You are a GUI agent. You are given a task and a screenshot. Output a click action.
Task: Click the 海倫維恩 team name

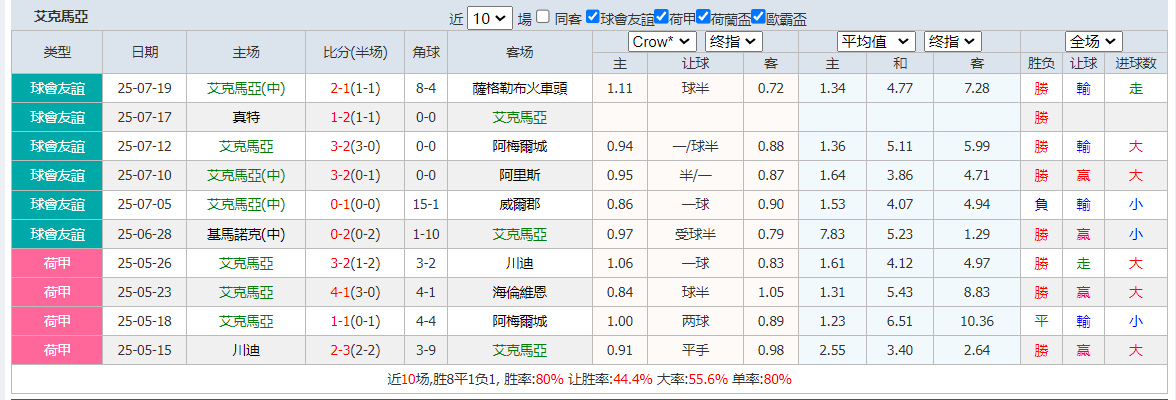point(520,293)
